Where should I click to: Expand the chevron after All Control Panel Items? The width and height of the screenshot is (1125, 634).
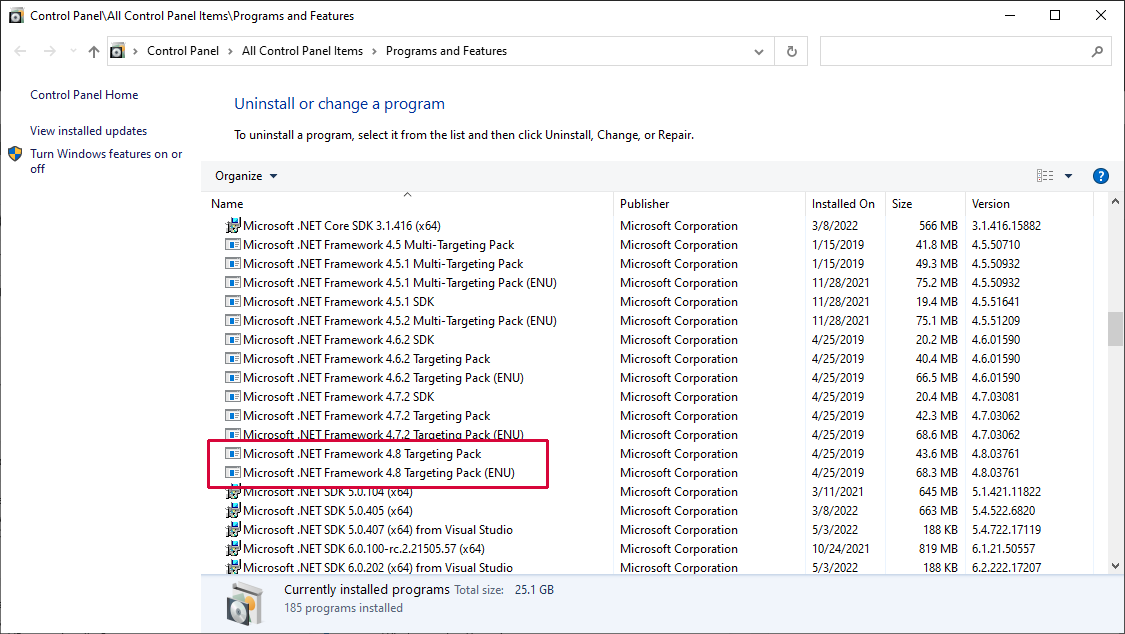click(375, 51)
